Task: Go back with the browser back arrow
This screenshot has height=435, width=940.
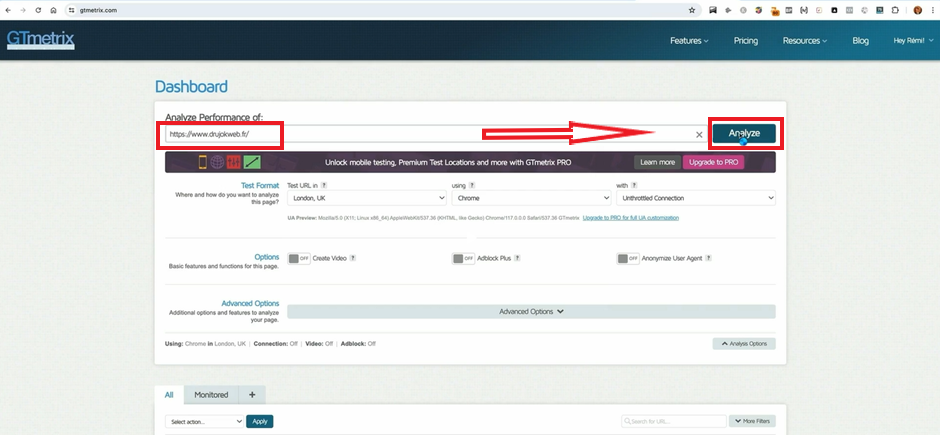Action: (x=8, y=10)
